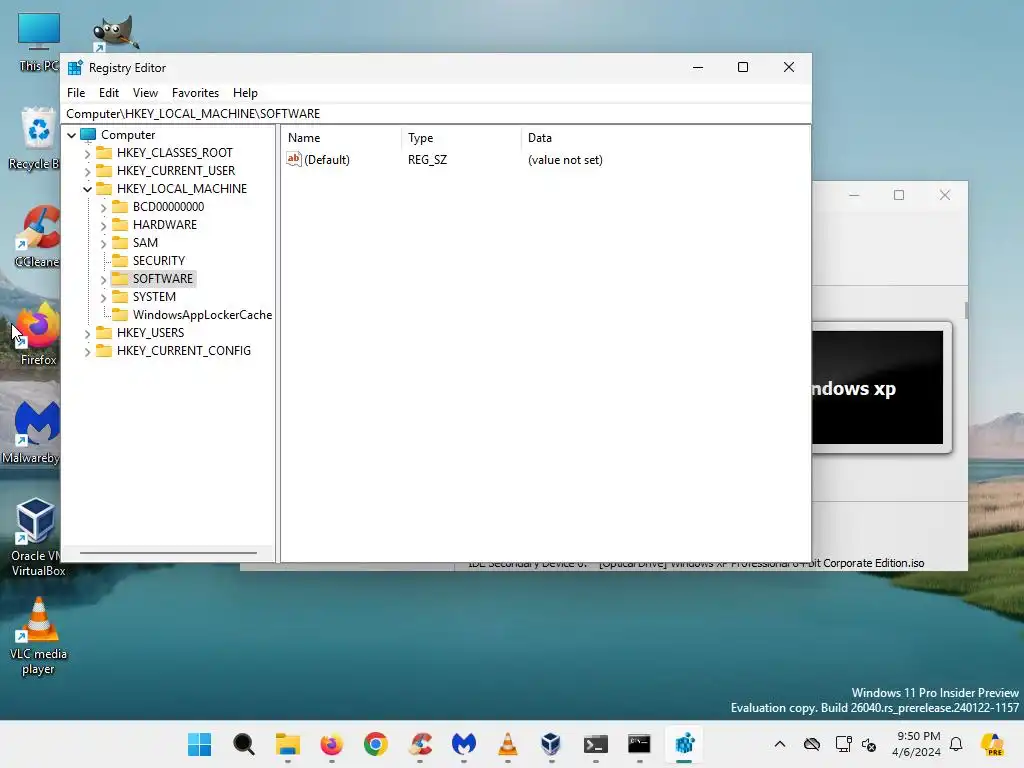Open the muted volume tray icon
Viewport: 1024px width, 768px height.
[x=869, y=744]
